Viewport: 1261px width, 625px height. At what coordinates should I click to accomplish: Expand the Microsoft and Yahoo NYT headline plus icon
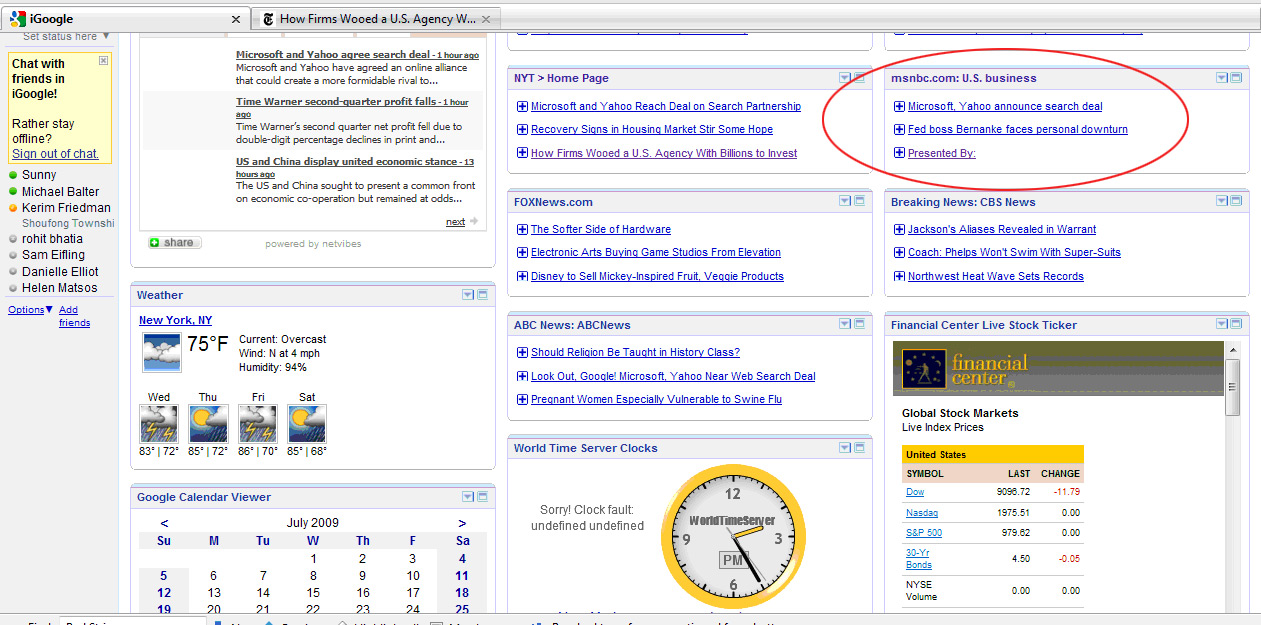522,107
